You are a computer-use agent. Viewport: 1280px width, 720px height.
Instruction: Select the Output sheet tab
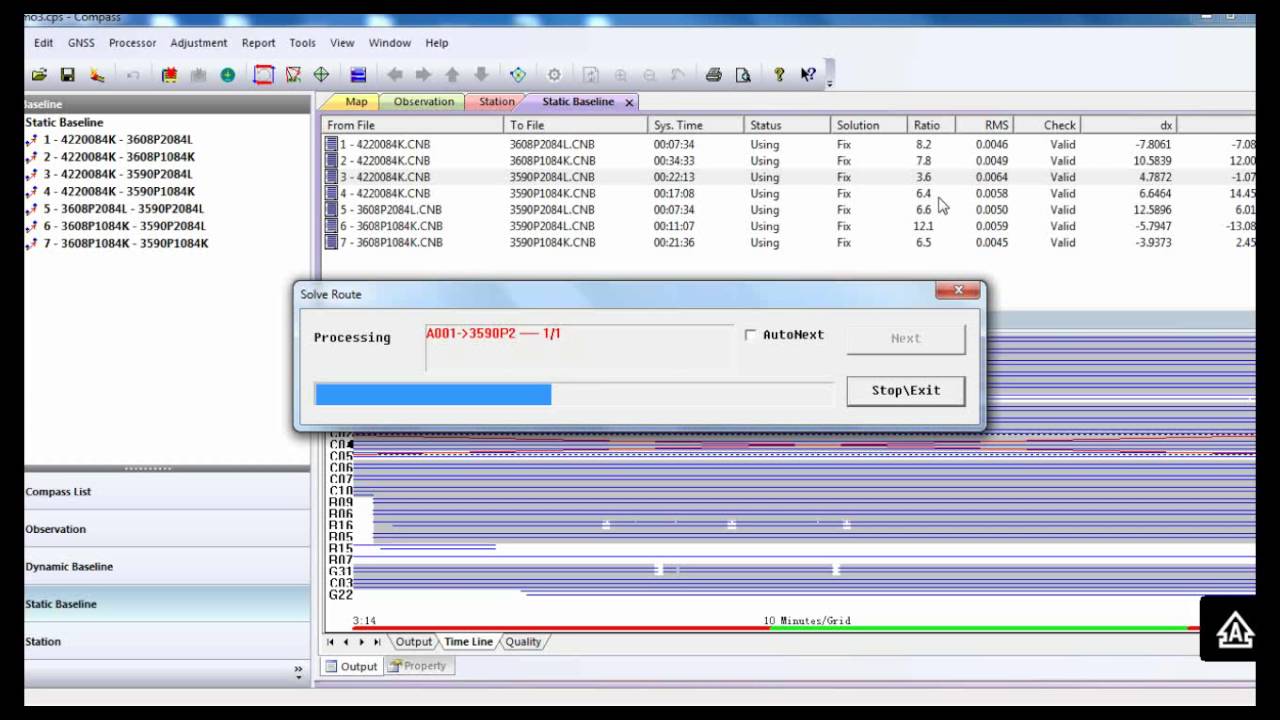point(414,642)
